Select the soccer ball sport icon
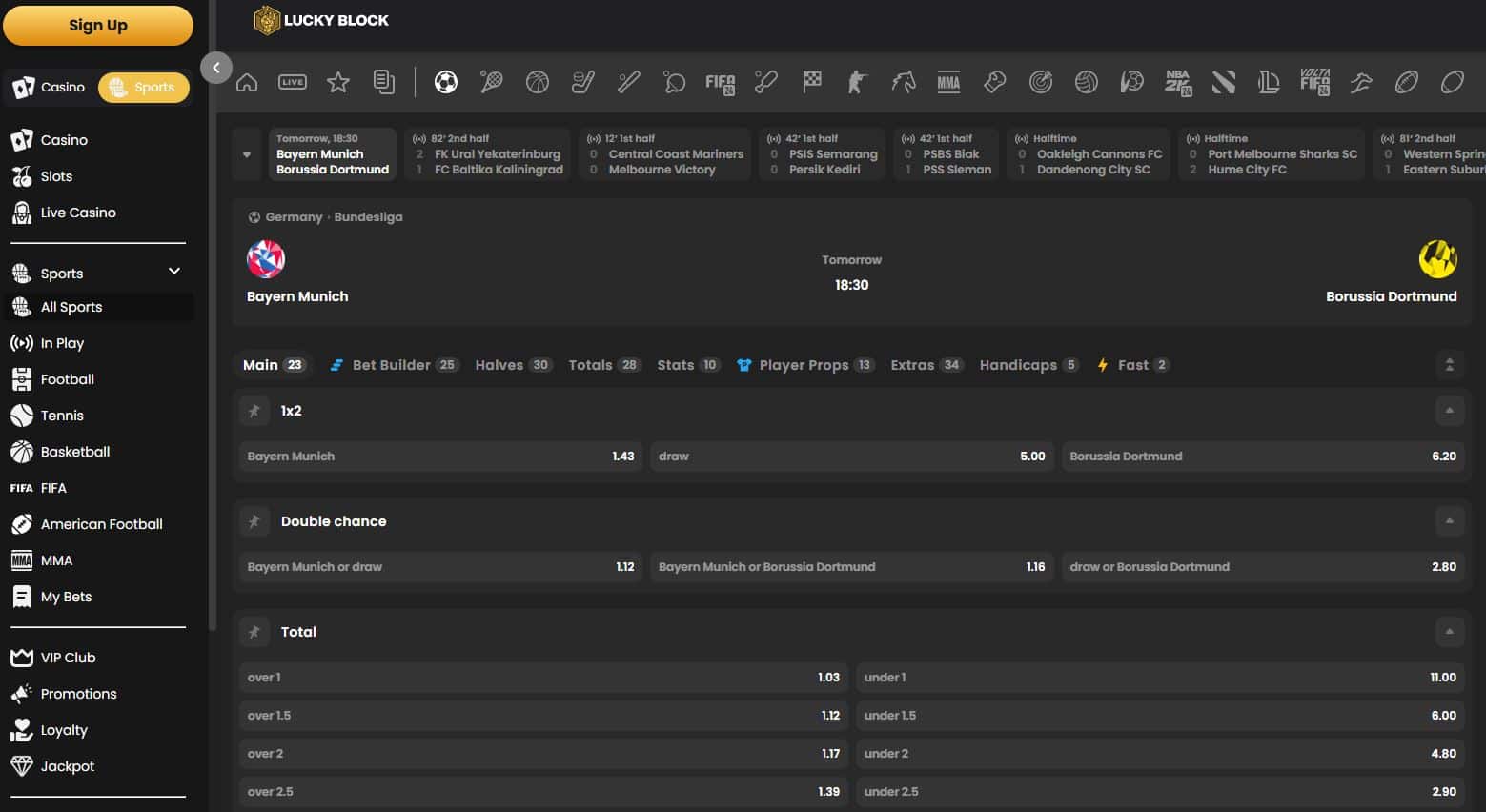The height and width of the screenshot is (812, 1486). (446, 83)
